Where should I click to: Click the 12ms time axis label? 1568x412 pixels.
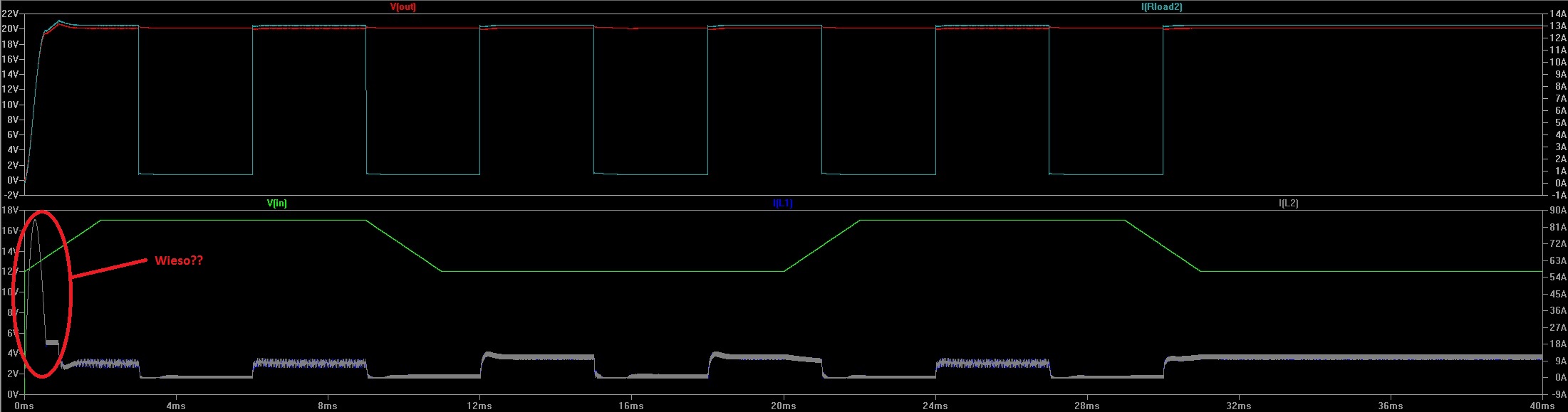(x=479, y=406)
